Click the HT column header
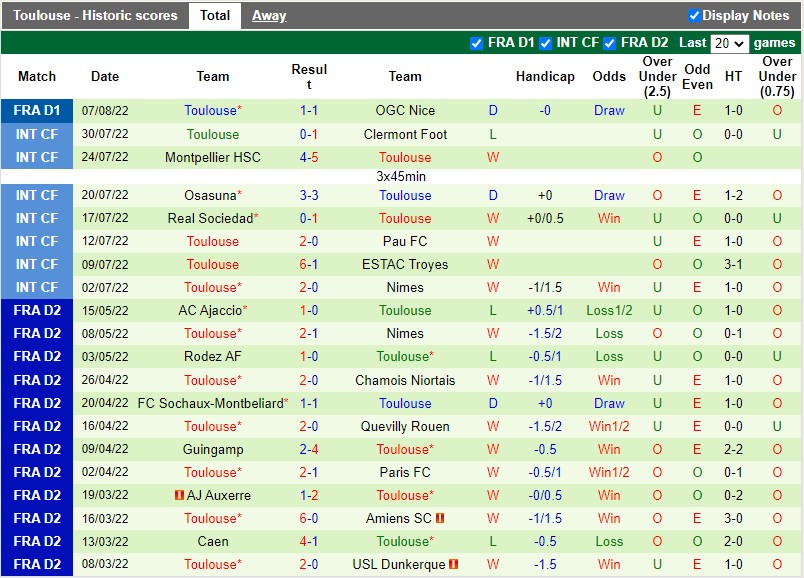The image size is (804, 578). pos(733,76)
